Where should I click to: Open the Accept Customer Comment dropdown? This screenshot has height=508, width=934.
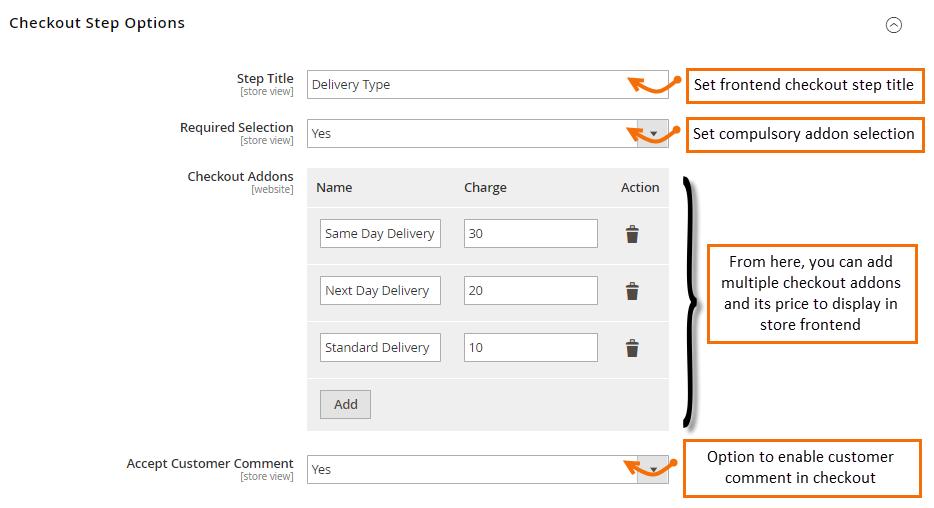tap(487, 469)
